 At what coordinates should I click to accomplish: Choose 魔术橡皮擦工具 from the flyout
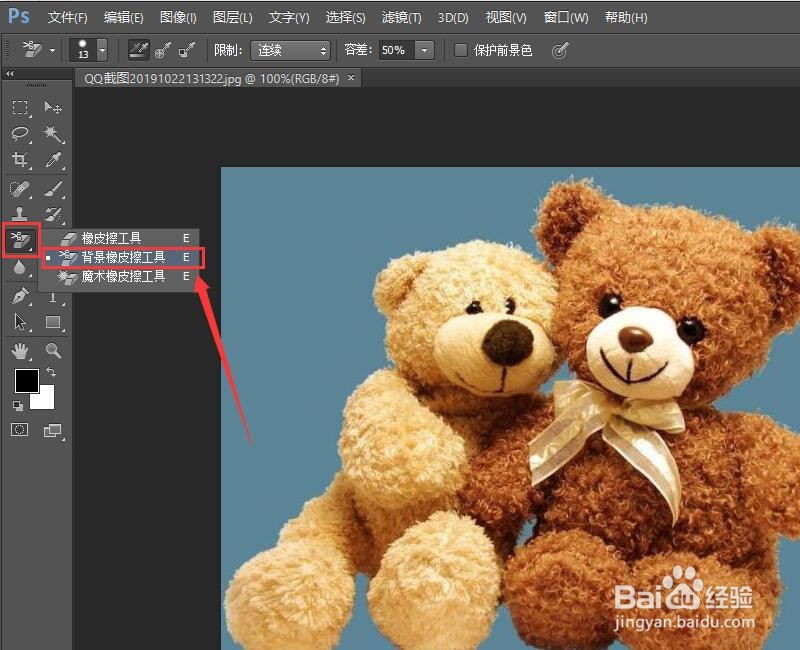click(120, 276)
